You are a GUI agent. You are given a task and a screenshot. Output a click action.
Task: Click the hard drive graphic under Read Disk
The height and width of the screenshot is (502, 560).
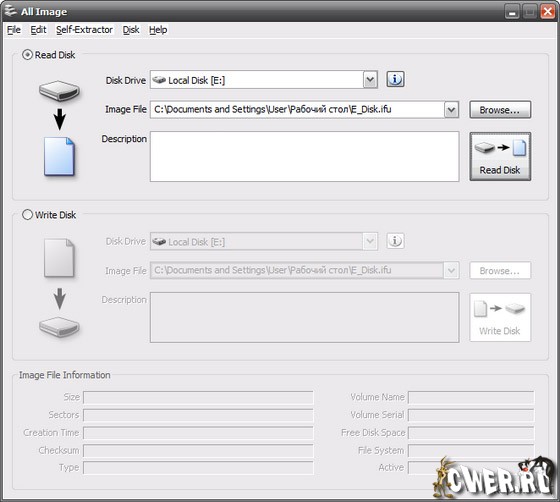(59, 91)
